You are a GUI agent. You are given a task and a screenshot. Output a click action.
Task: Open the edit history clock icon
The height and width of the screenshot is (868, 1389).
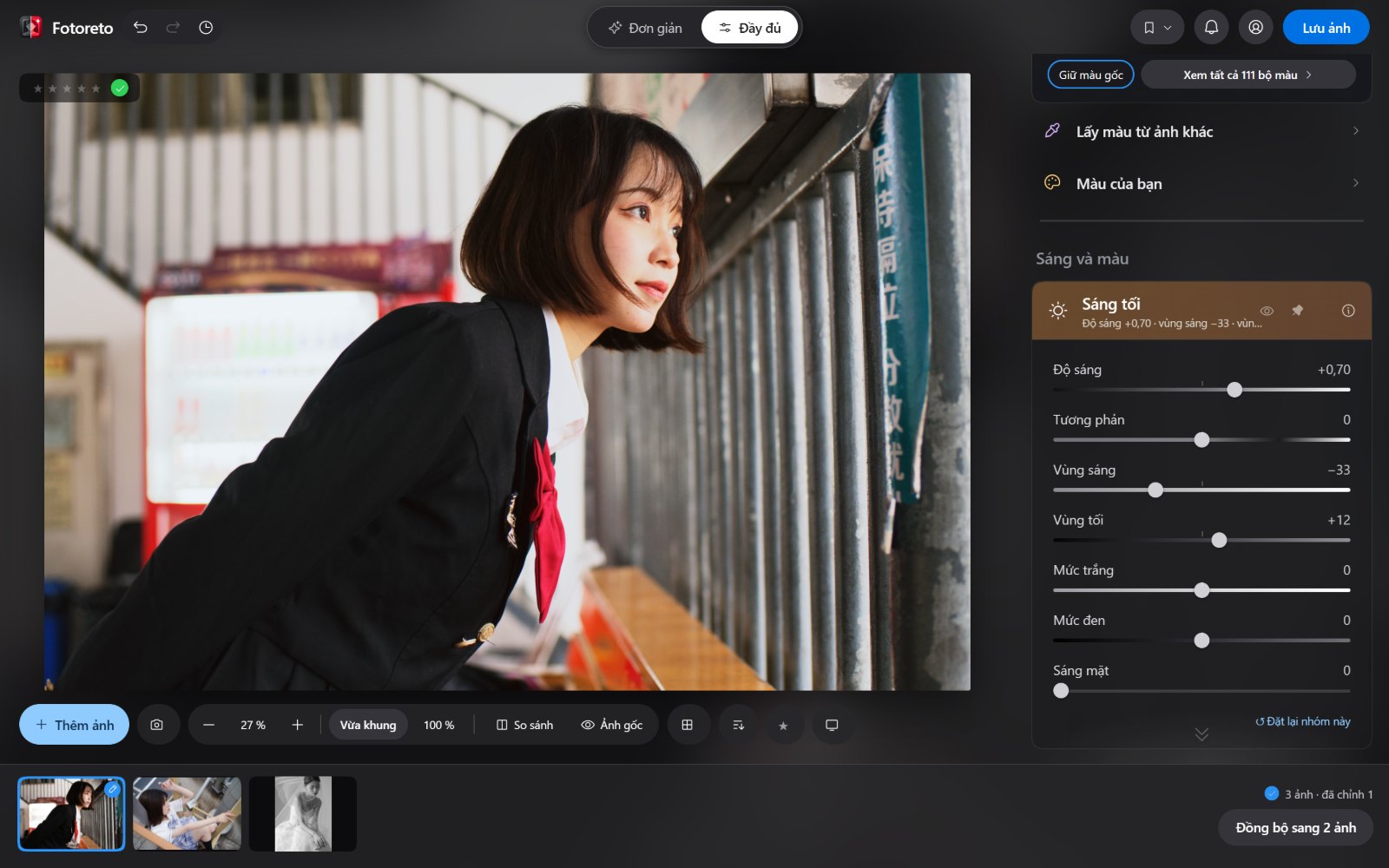[x=206, y=28]
